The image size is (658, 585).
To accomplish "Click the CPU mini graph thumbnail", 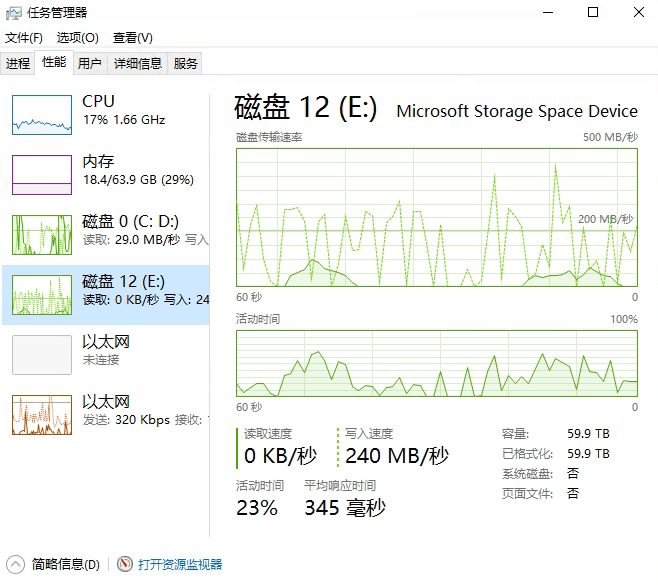I will [41, 114].
